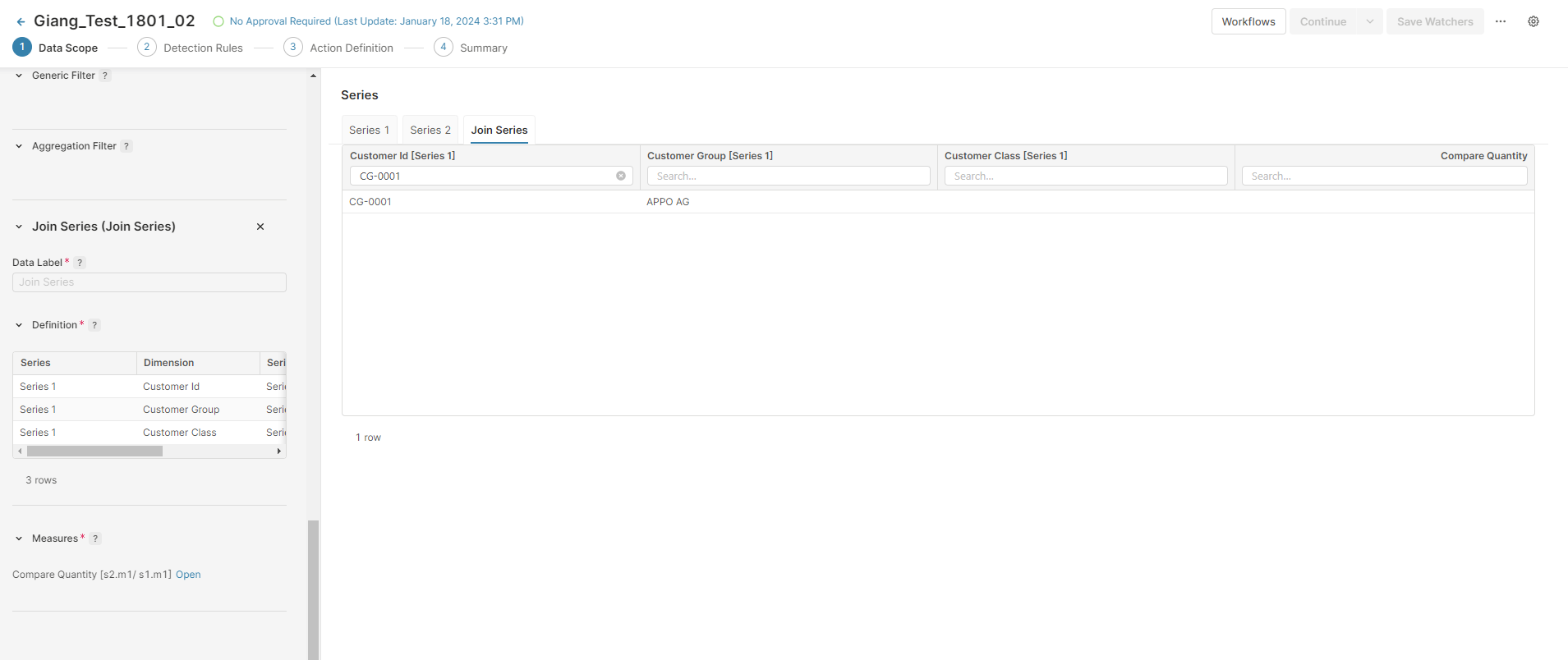Switch to the Series 2 tab

point(430,130)
